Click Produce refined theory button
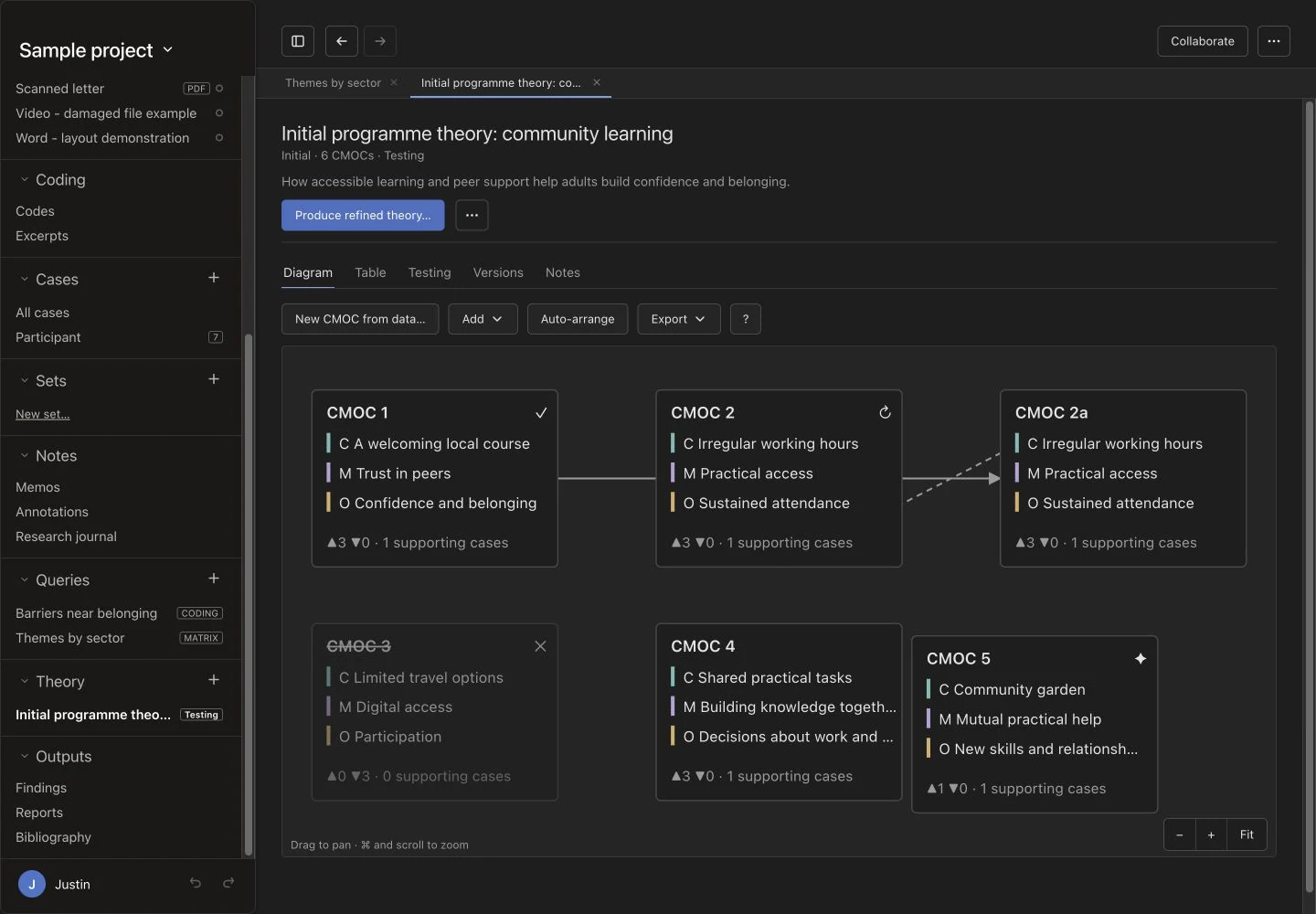 [x=363, y=216]
